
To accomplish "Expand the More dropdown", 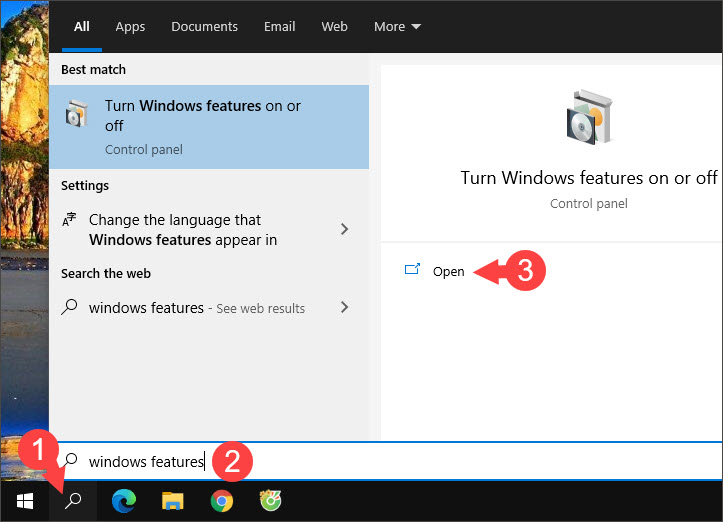I will (397, 27).
